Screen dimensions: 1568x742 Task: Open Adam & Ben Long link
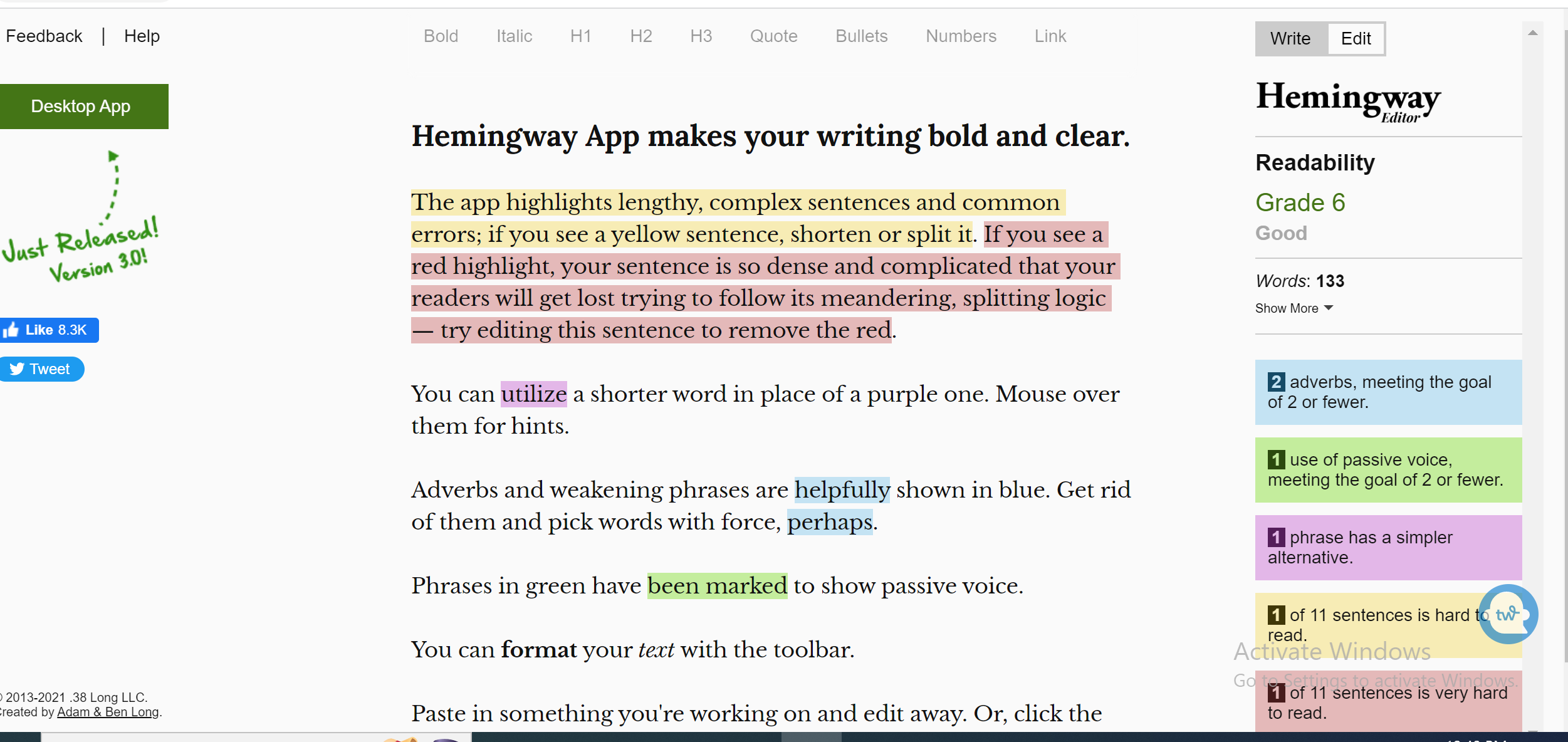tap(108, 712)
